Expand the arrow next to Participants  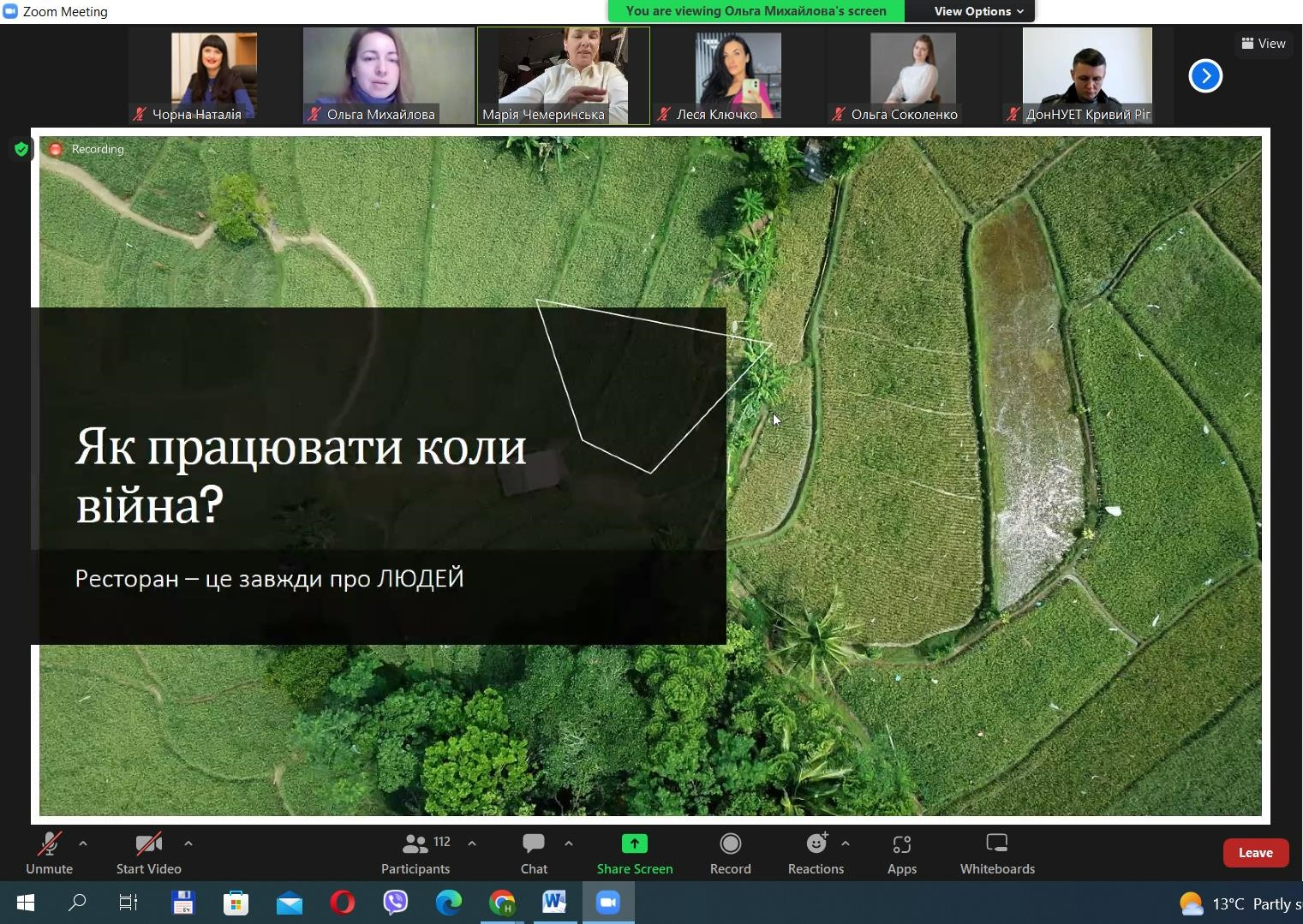pos(472,844)
